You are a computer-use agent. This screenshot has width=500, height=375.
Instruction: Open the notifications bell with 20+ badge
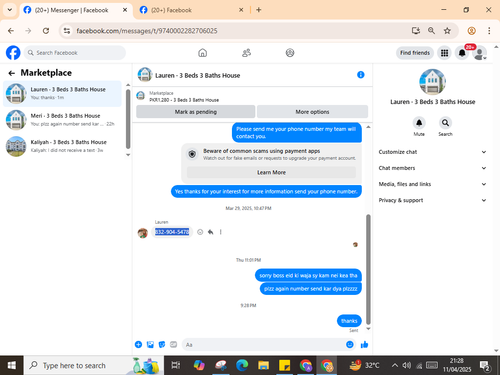tap(462, 53)
